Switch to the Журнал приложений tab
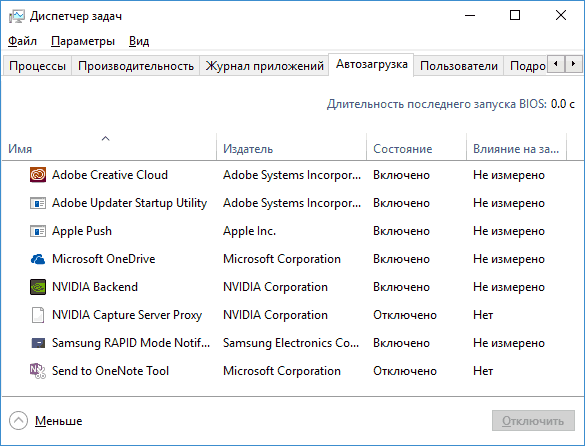This screenshot has height=446, width=585. point(264,66)
